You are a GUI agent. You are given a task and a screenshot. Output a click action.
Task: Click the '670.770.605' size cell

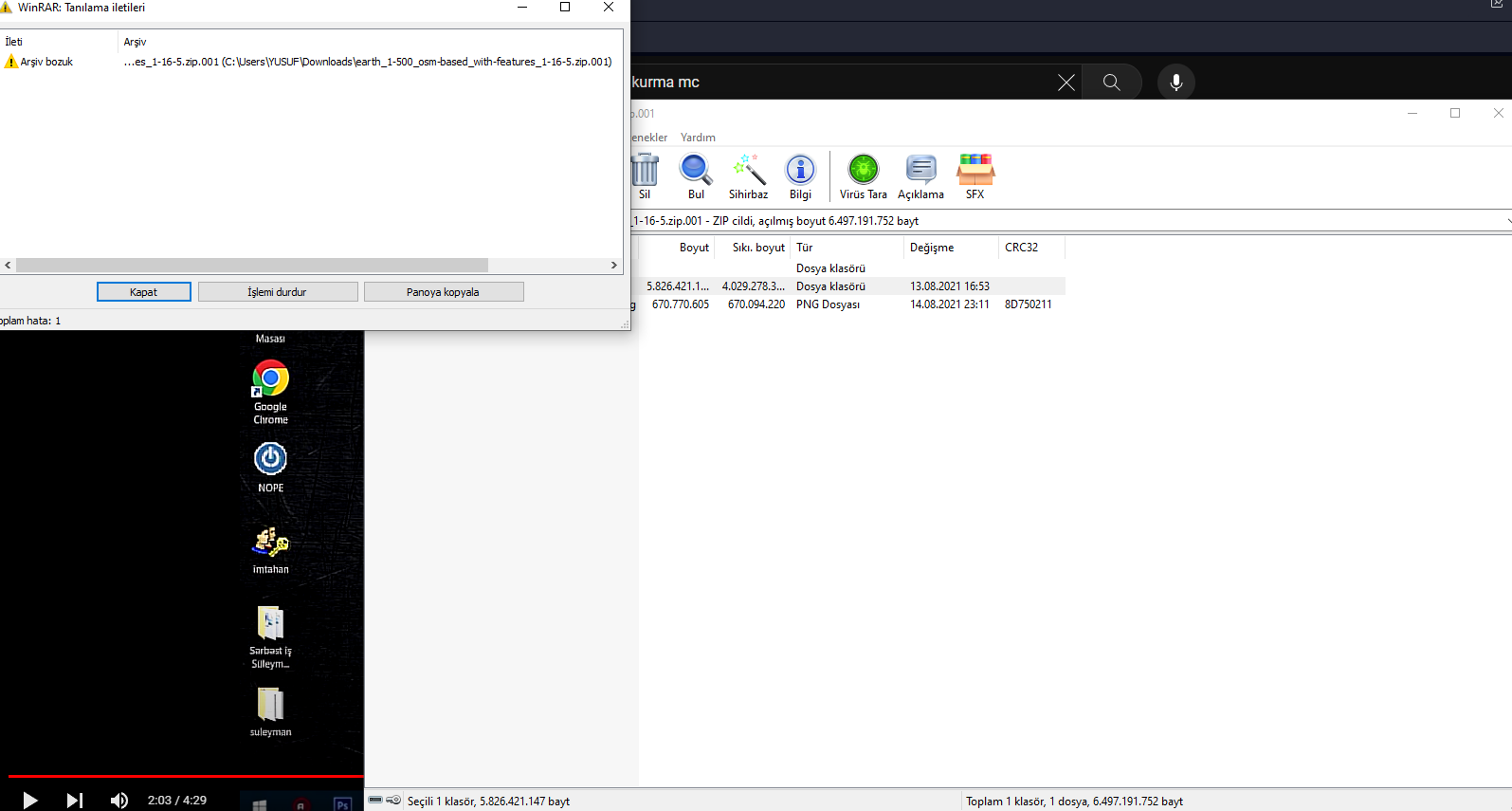click(x=681, y=304)
